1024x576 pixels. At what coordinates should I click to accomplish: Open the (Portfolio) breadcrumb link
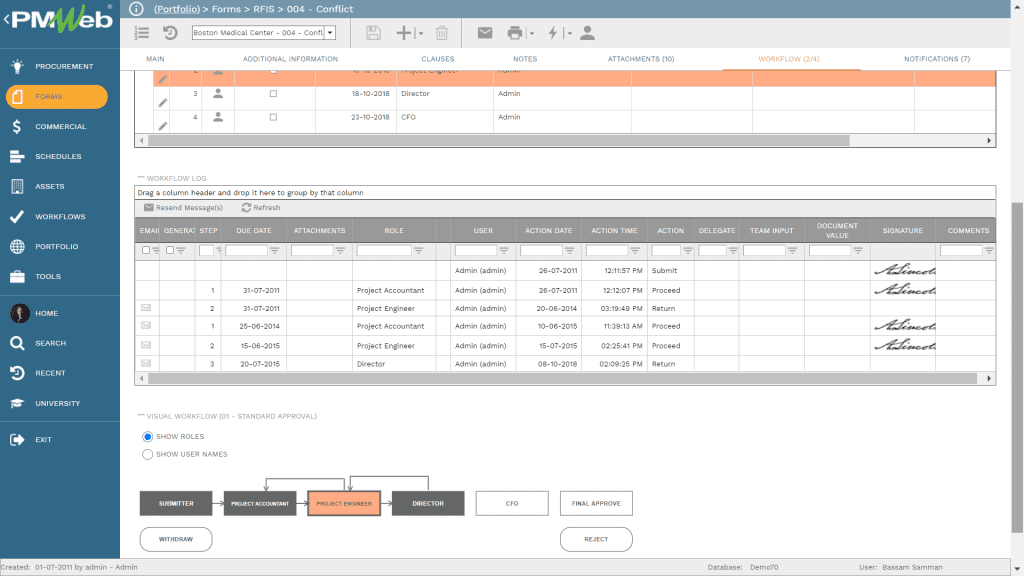[177, 9]
